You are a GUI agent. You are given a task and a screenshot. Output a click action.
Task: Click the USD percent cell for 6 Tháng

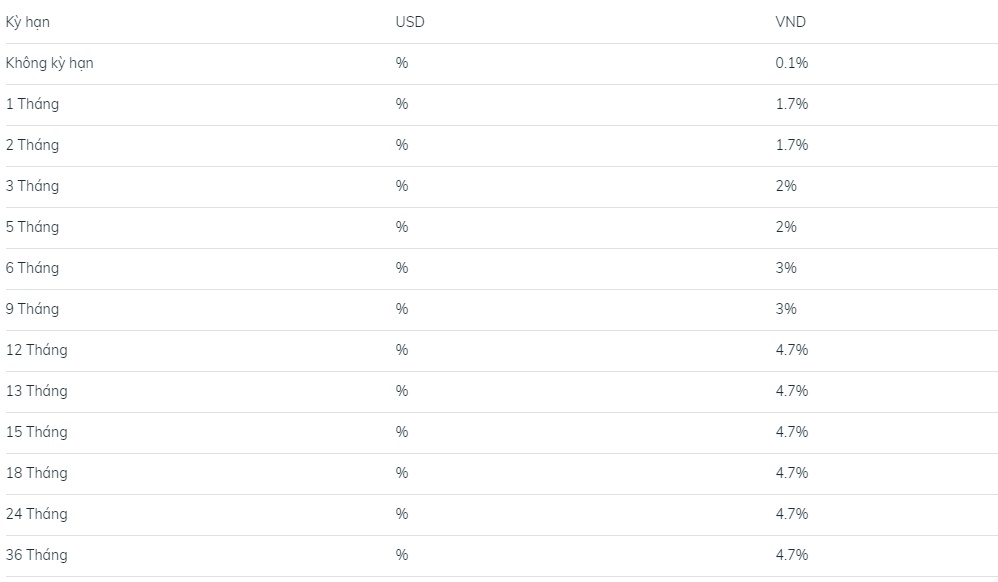(402, 268)
